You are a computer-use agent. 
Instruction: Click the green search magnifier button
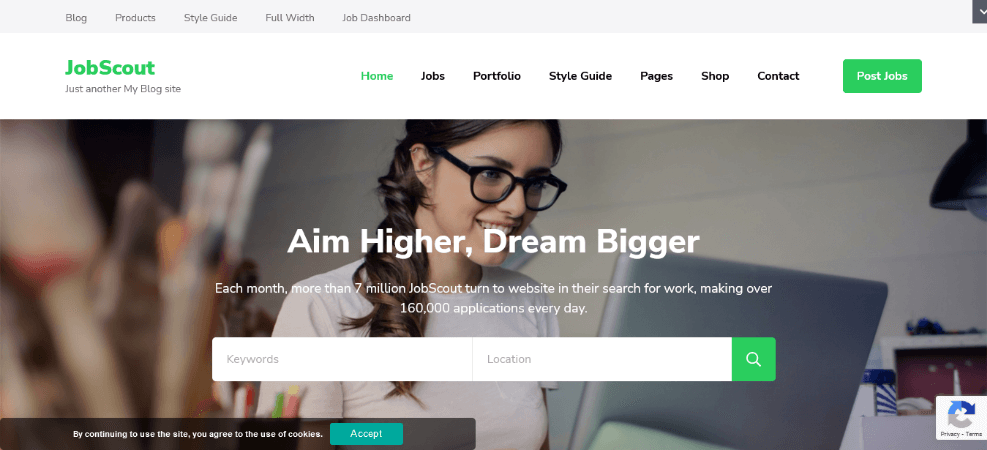coord(753,359)
